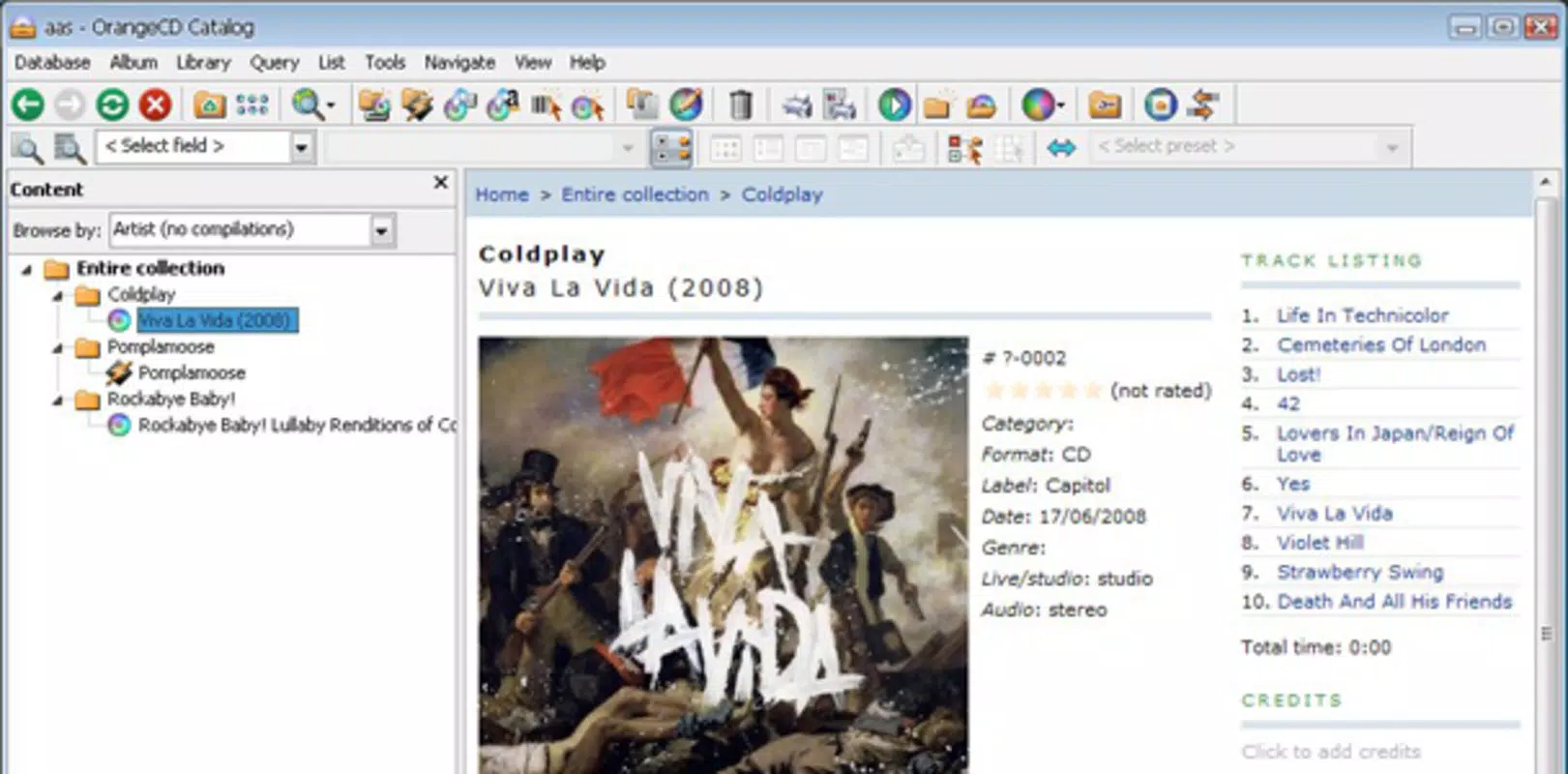Click the round green Play icon
Screen dimensions: 1568x774
pyautogui.click(x=895, y=104)
